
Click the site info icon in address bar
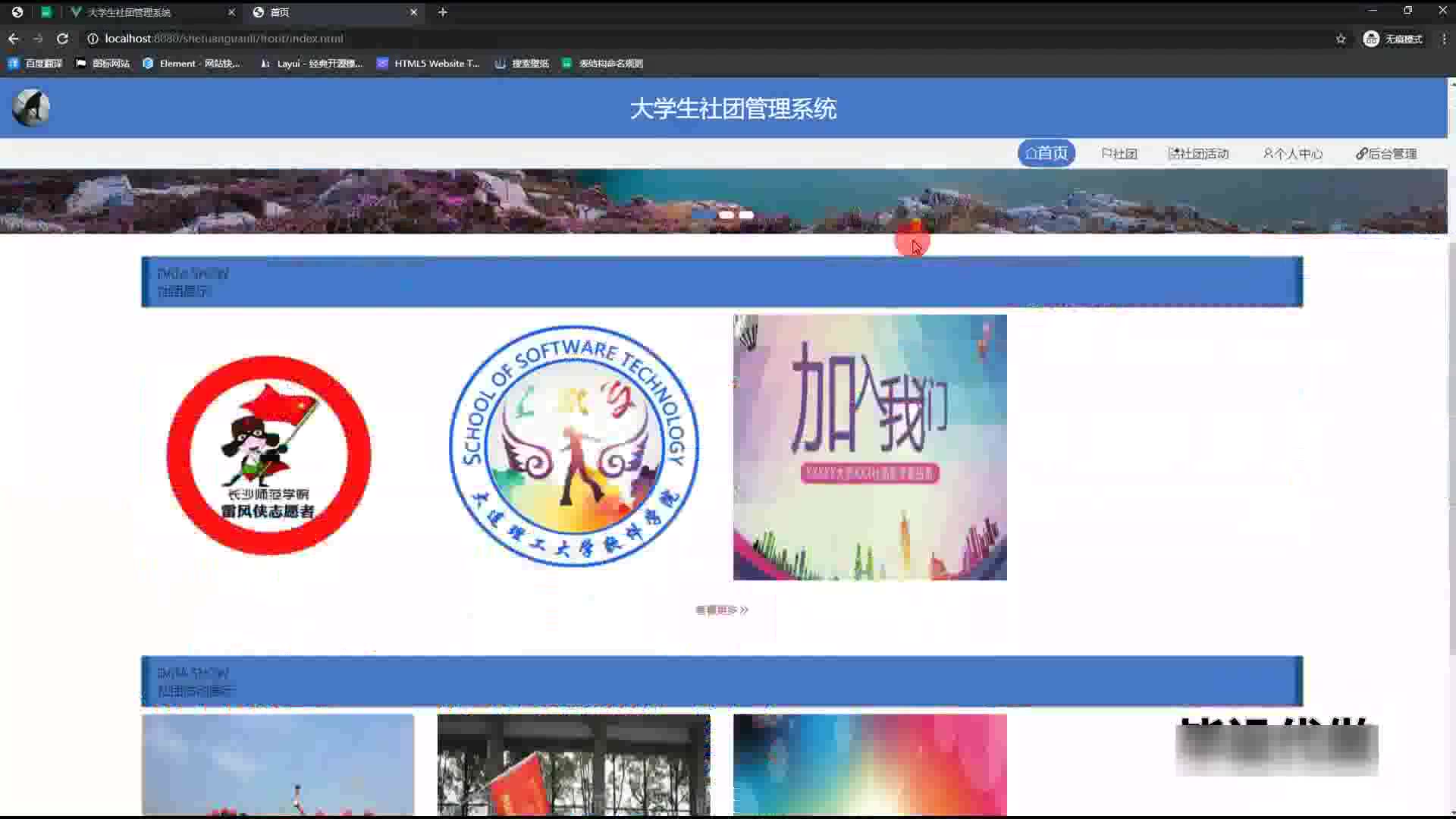pyautogui.click(x=93, y=39)
